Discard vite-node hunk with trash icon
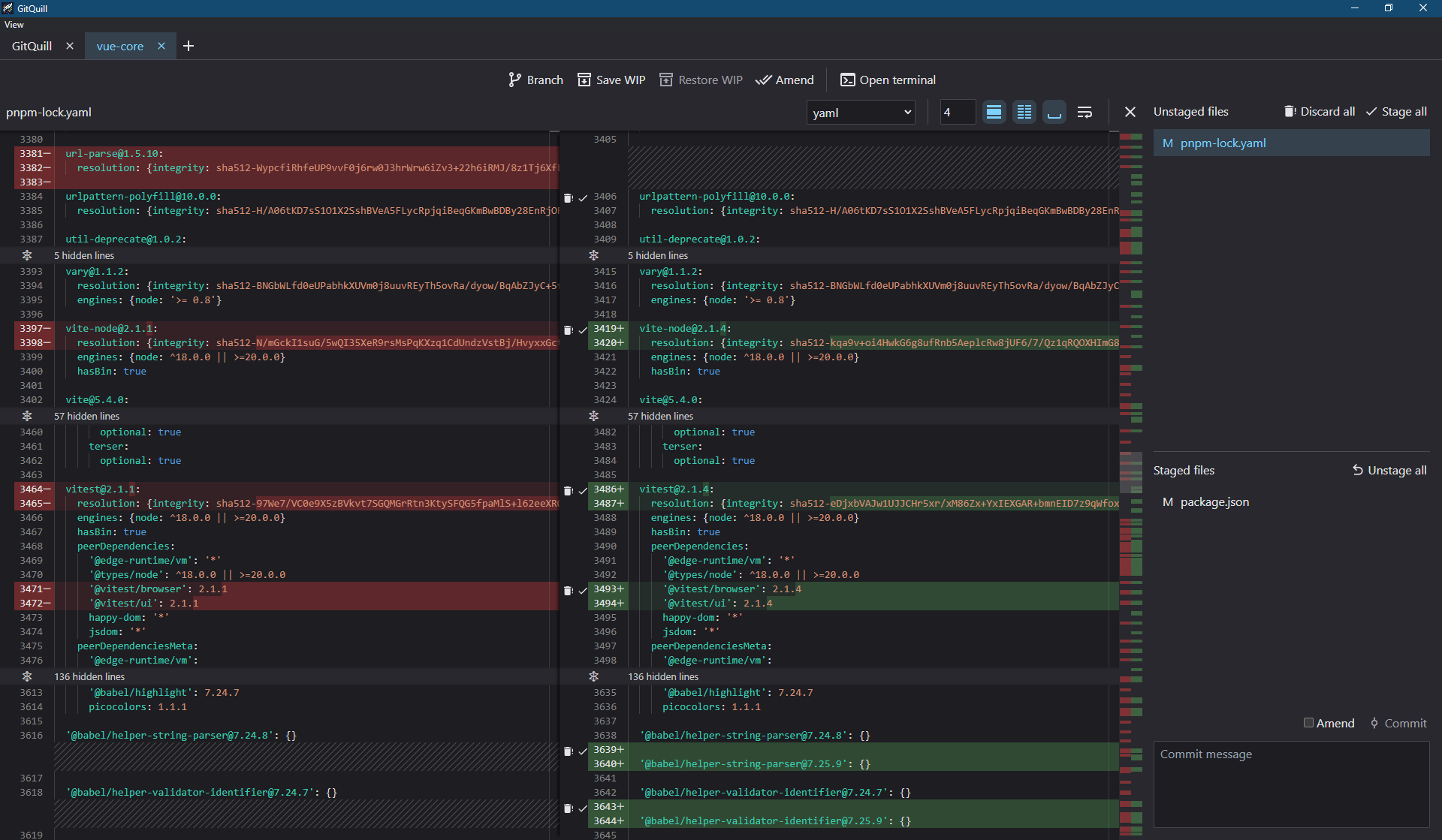The height and width of the screenshot is (840, 1442). [569, 330]
